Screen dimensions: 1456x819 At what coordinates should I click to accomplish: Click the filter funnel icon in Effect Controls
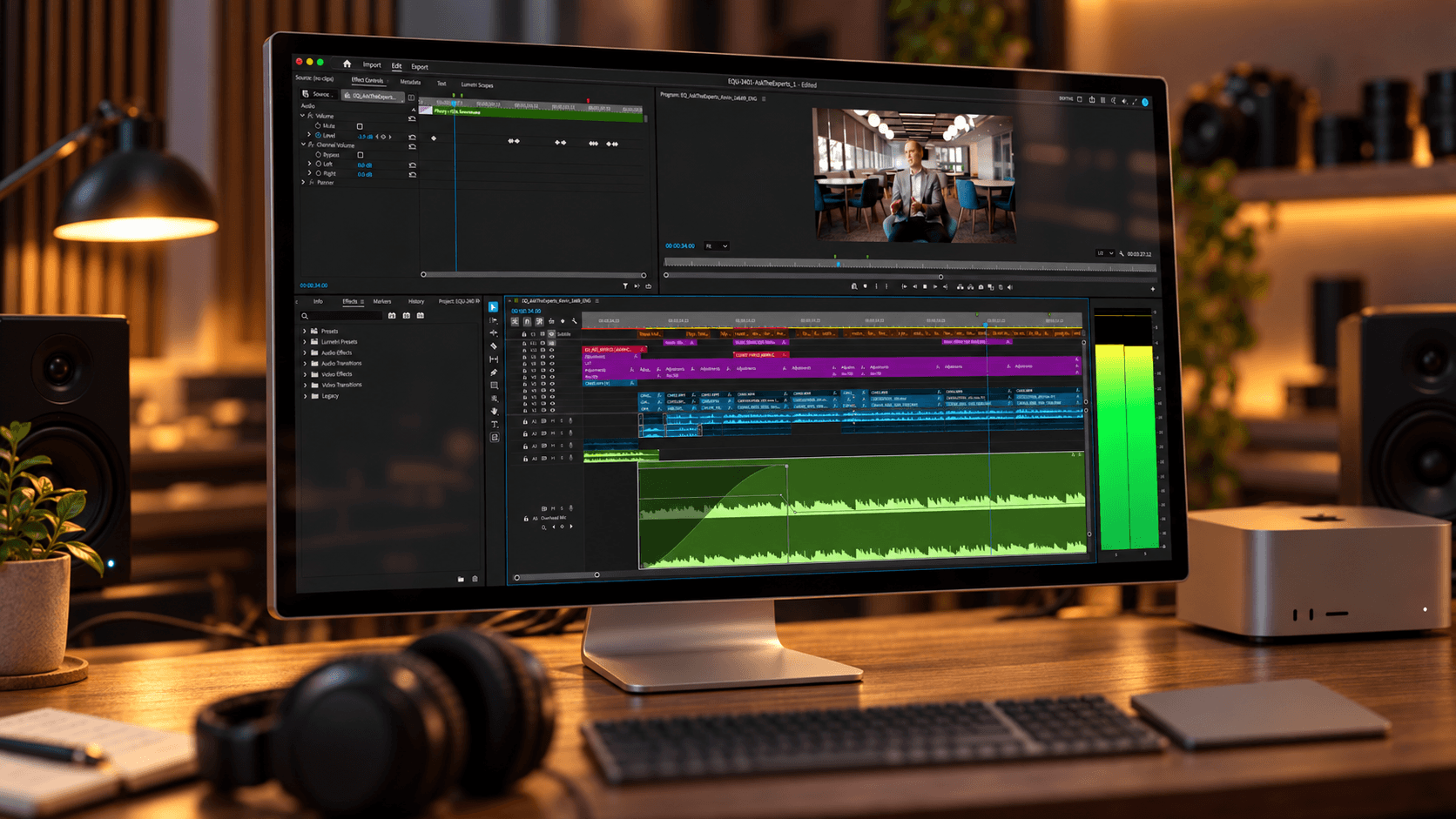point(625,285)
